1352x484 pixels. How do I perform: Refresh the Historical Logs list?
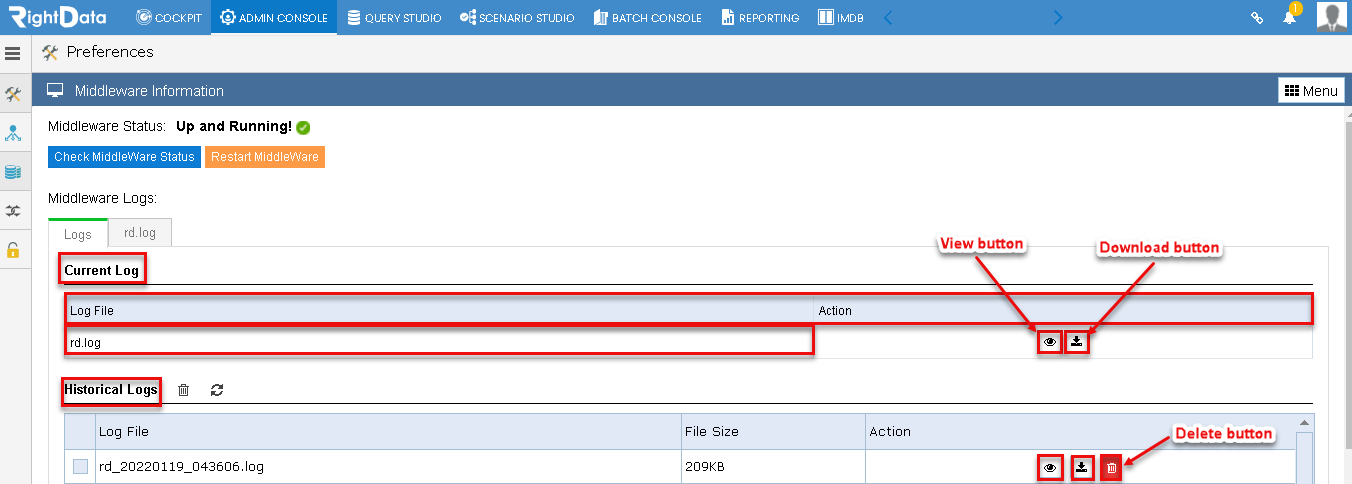coord(217,390)
